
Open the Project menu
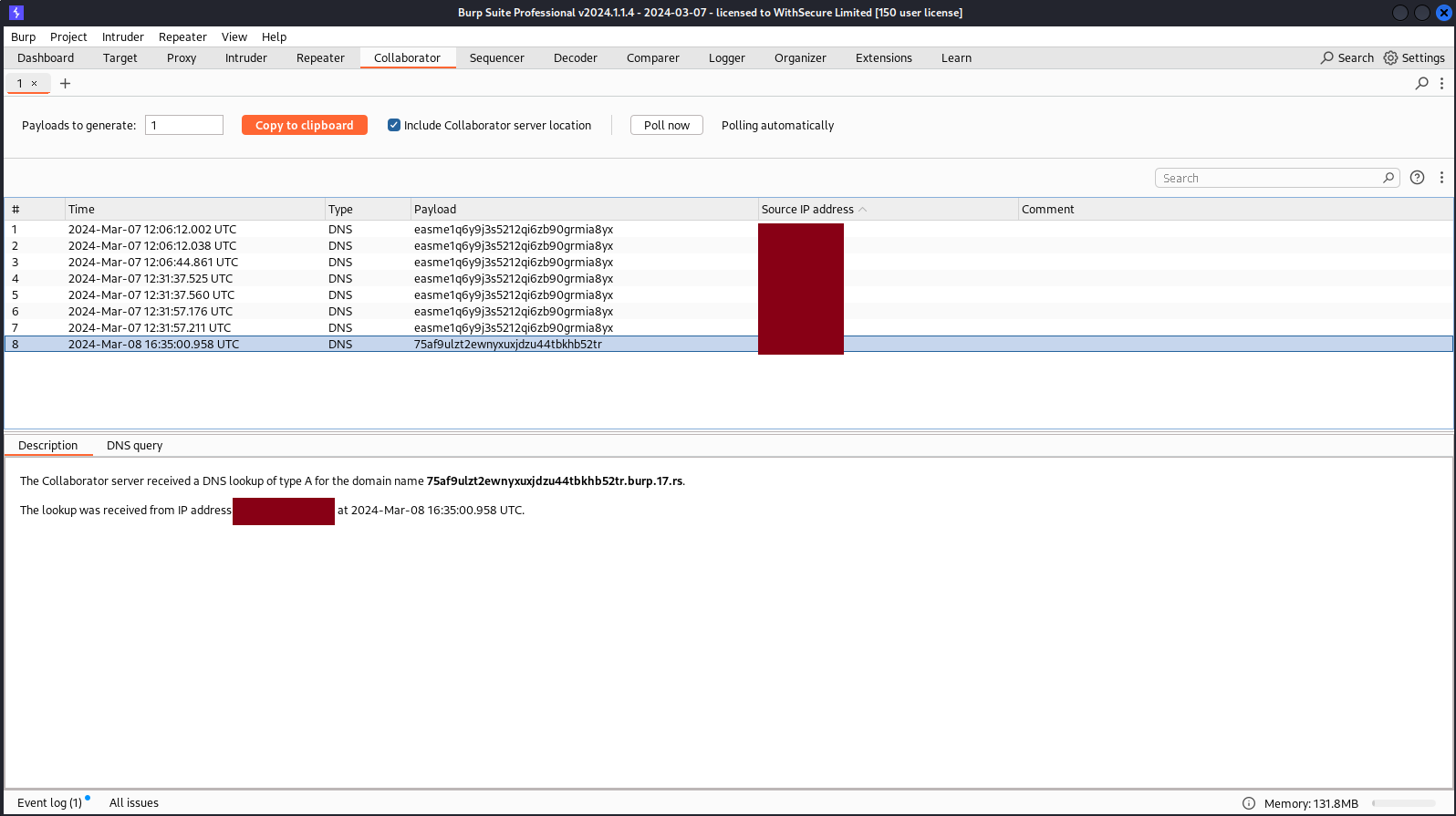point(68,36)
